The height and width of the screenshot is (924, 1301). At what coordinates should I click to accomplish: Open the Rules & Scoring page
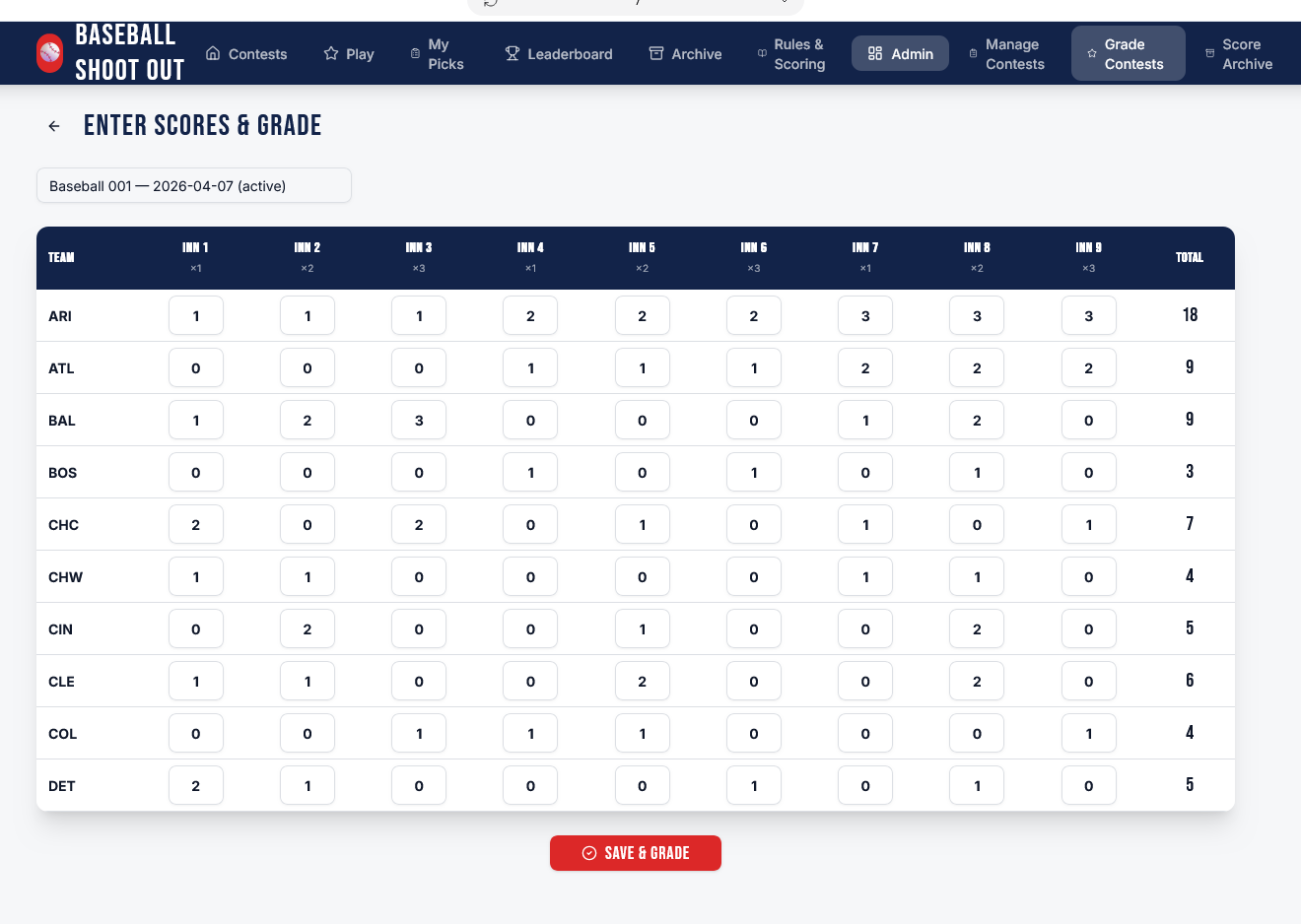[798, 54]
